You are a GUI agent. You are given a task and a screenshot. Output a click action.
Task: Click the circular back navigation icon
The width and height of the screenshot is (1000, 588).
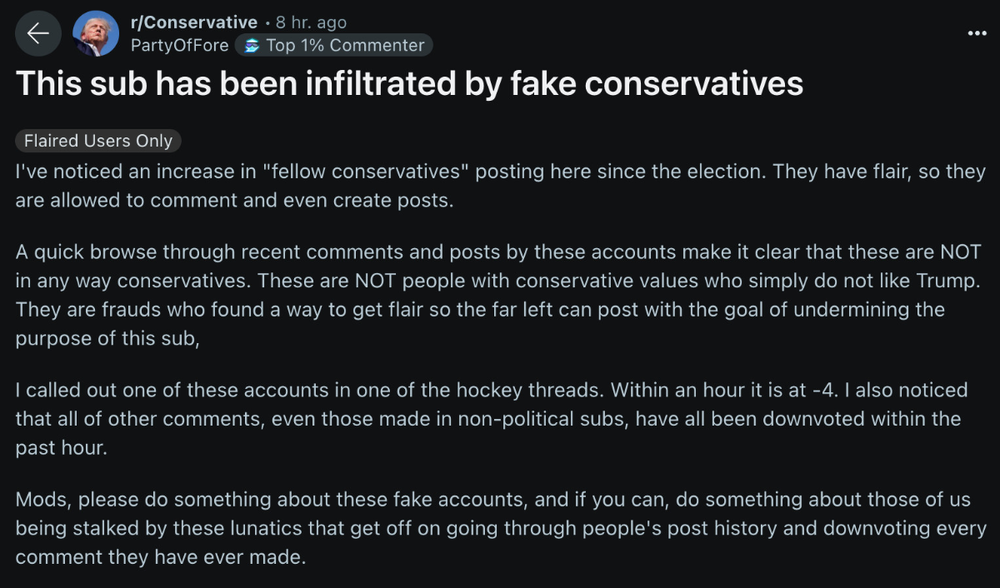click(x=37, y=33)
